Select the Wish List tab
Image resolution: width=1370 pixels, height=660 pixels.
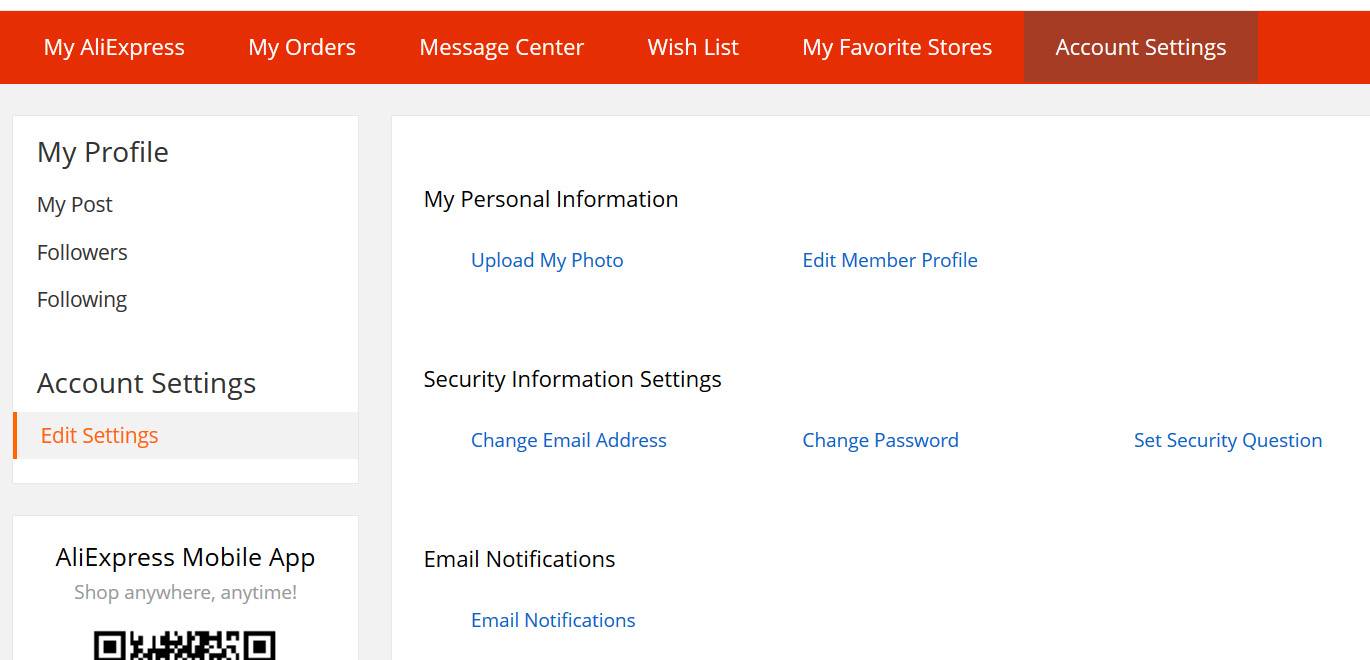(x=693, y=47)
